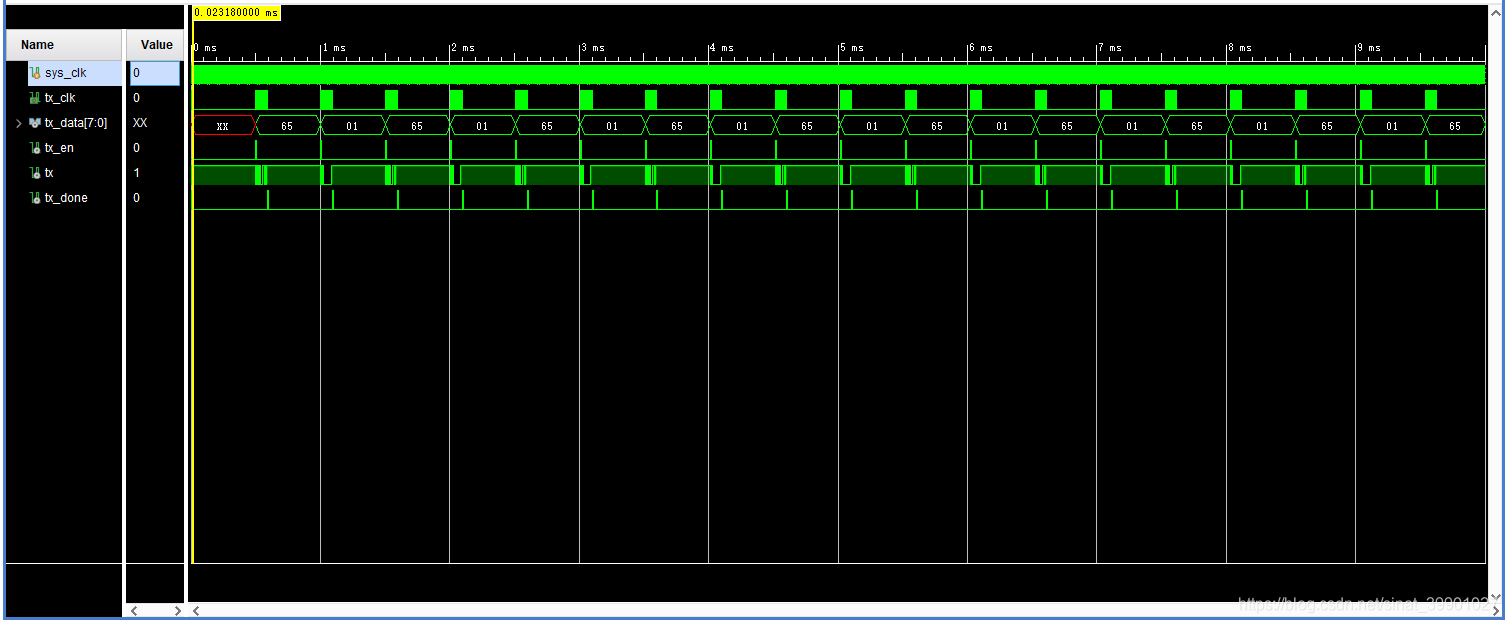
Task: Click the Name column header
Action: [64, 45]
